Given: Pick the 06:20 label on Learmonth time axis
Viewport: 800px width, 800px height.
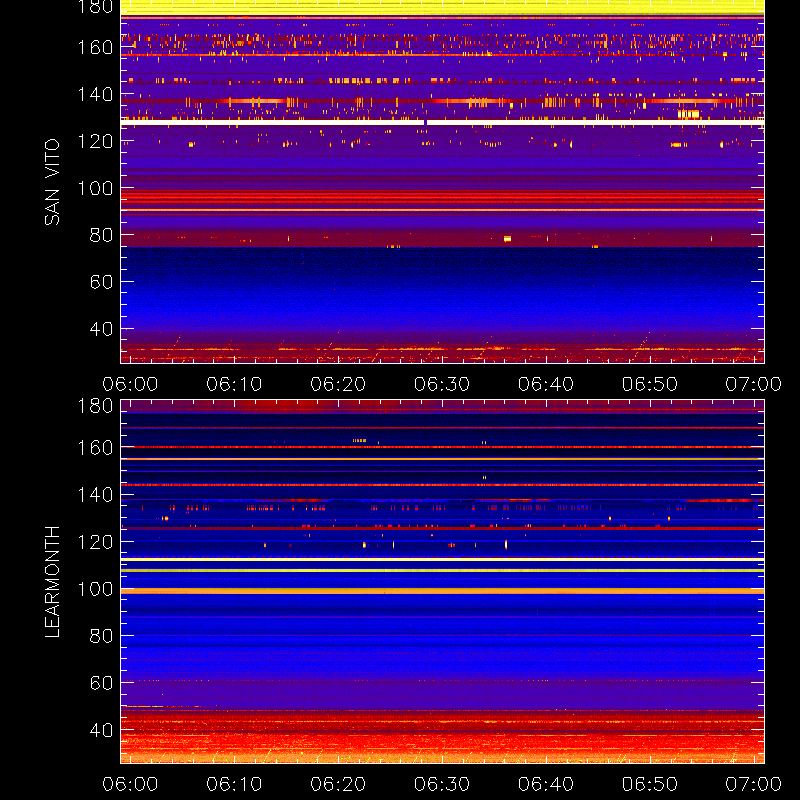Looking at the screenshot, I should 338,784.
